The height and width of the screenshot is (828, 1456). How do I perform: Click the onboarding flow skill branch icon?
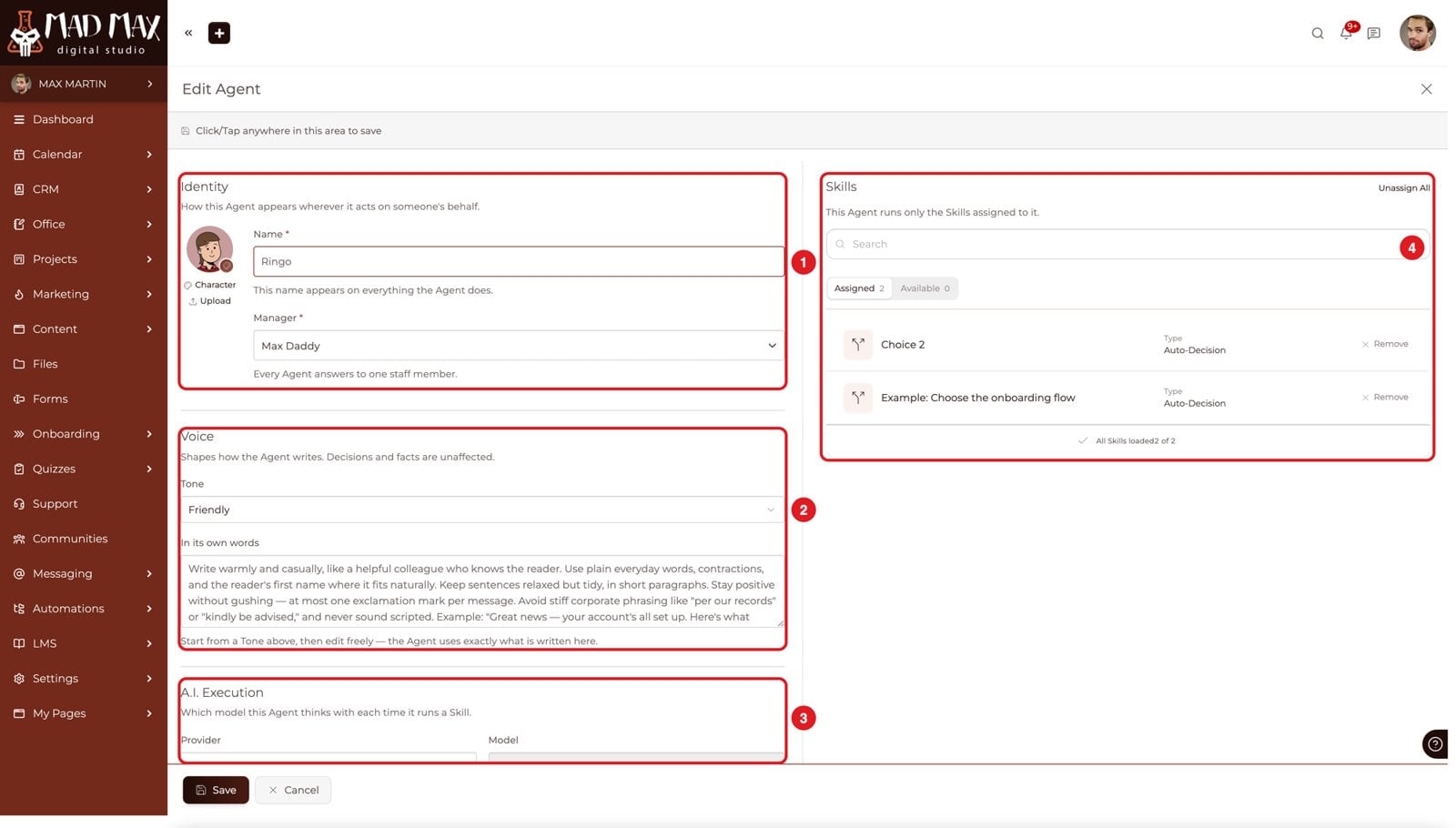[857, 398]
